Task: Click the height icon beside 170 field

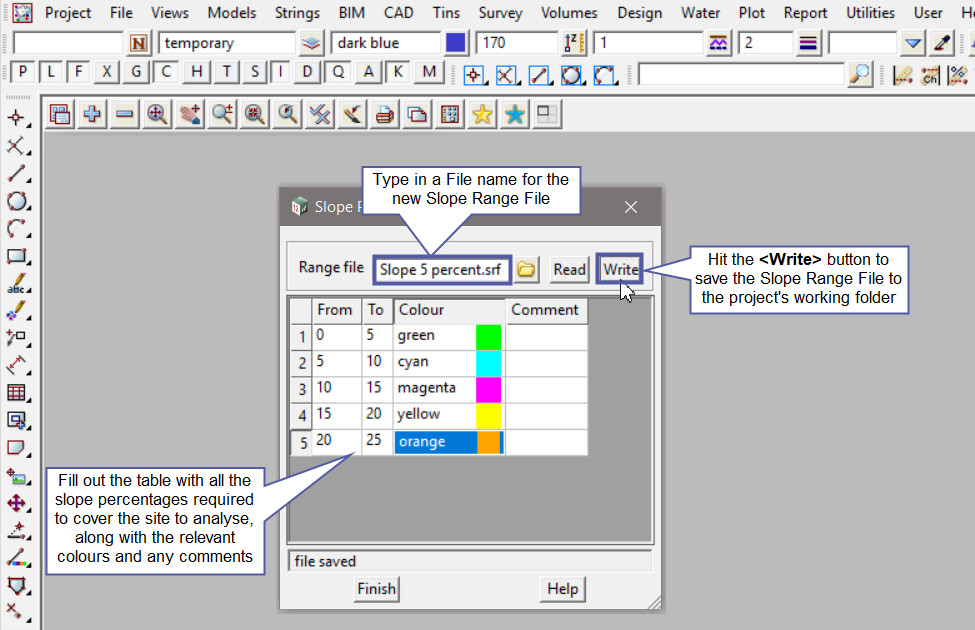Action: [x=573, y=43]
